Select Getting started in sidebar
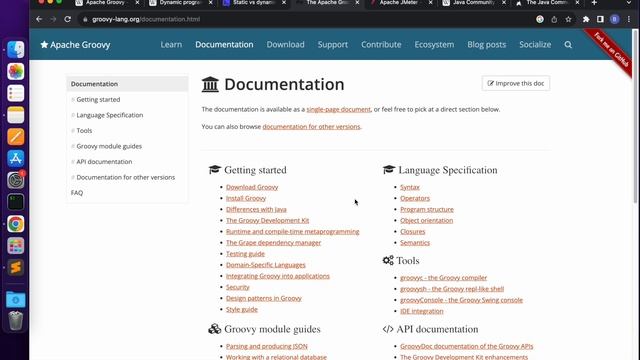This screenshot has width=640, height=360. (98, 99)
